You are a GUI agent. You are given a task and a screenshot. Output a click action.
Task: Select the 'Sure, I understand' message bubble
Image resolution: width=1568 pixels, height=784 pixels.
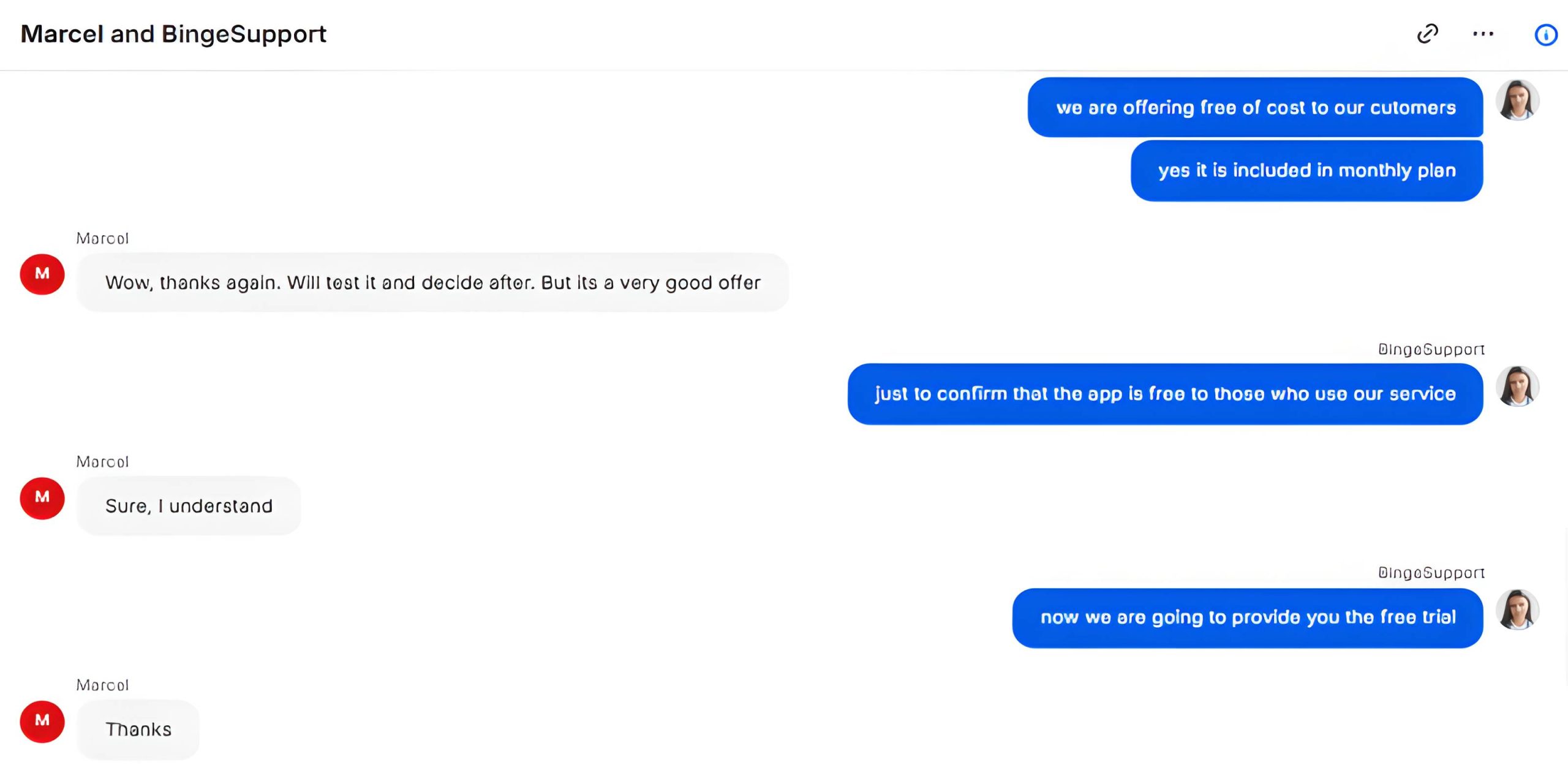tap(189, 506)
